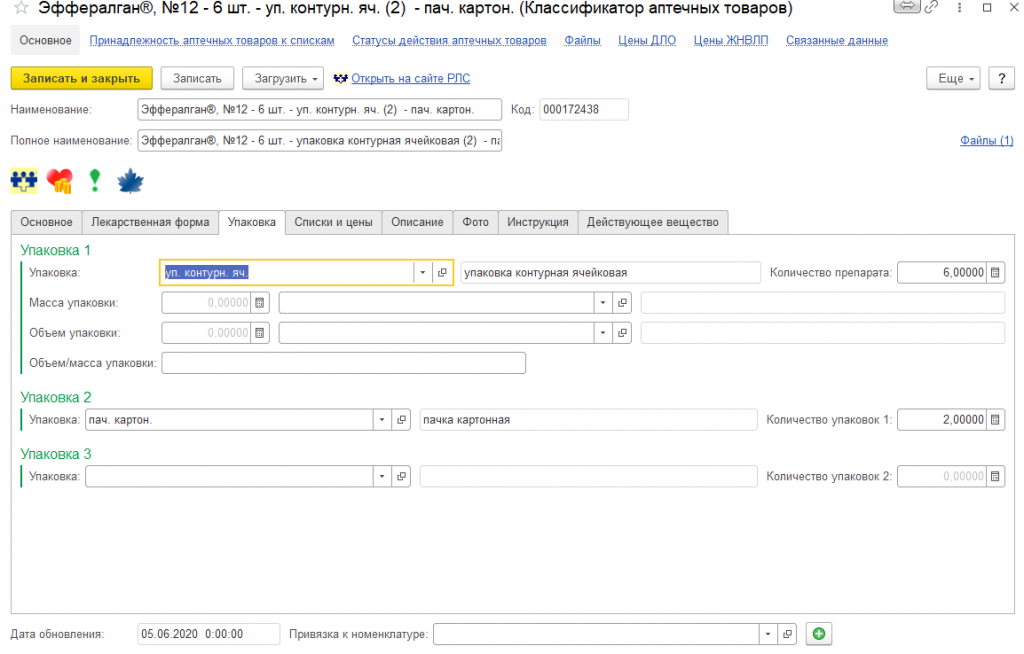Open the Описание tab
The width and height of the screenshot is (1024, 654).
pos(417,222)
